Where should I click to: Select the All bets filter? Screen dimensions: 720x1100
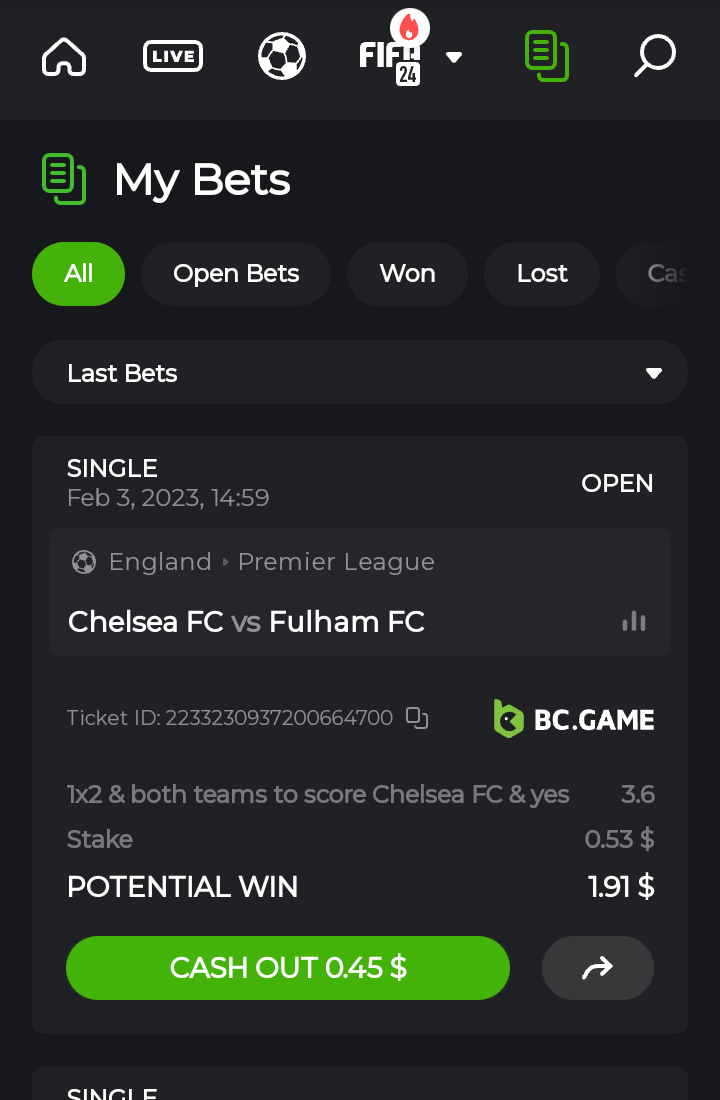click(78, 274)
